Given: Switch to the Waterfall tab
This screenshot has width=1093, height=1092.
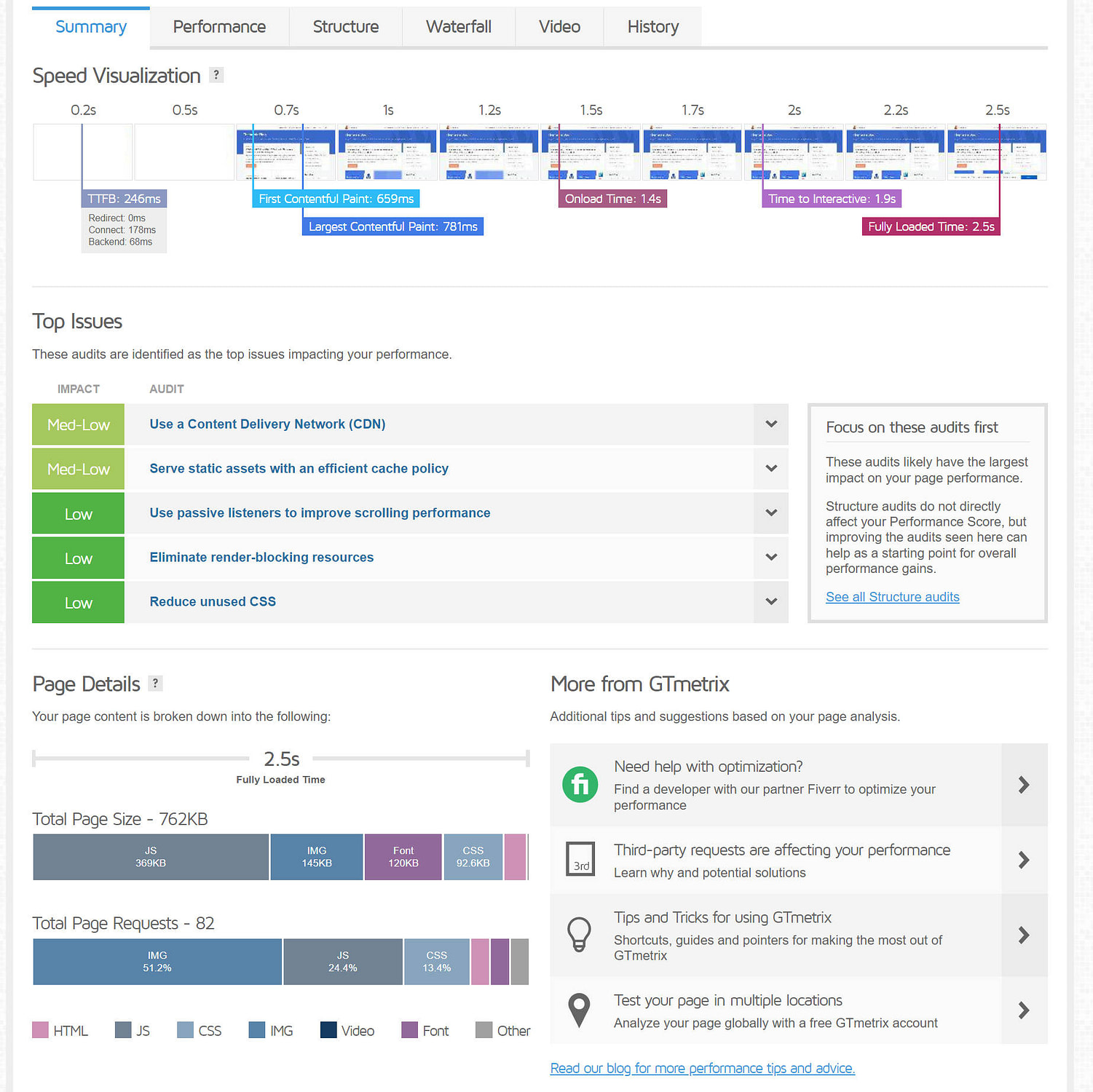Looking at the screenshot, I should [x=458, y=26].
